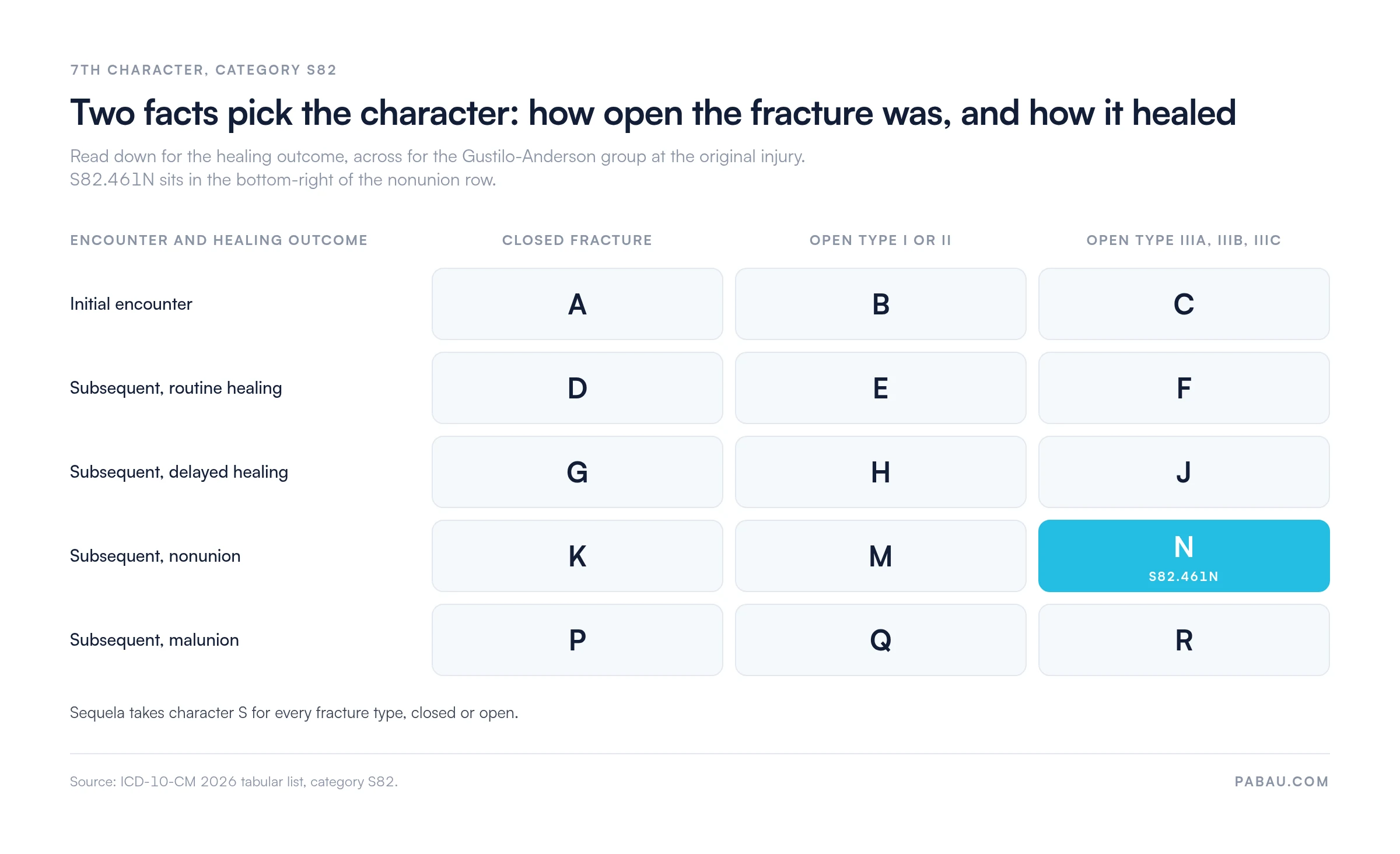The height and width of the screenshot is (854, 1400).
Task: Select the D cell for routine healing
Action: tap(577, 388)
